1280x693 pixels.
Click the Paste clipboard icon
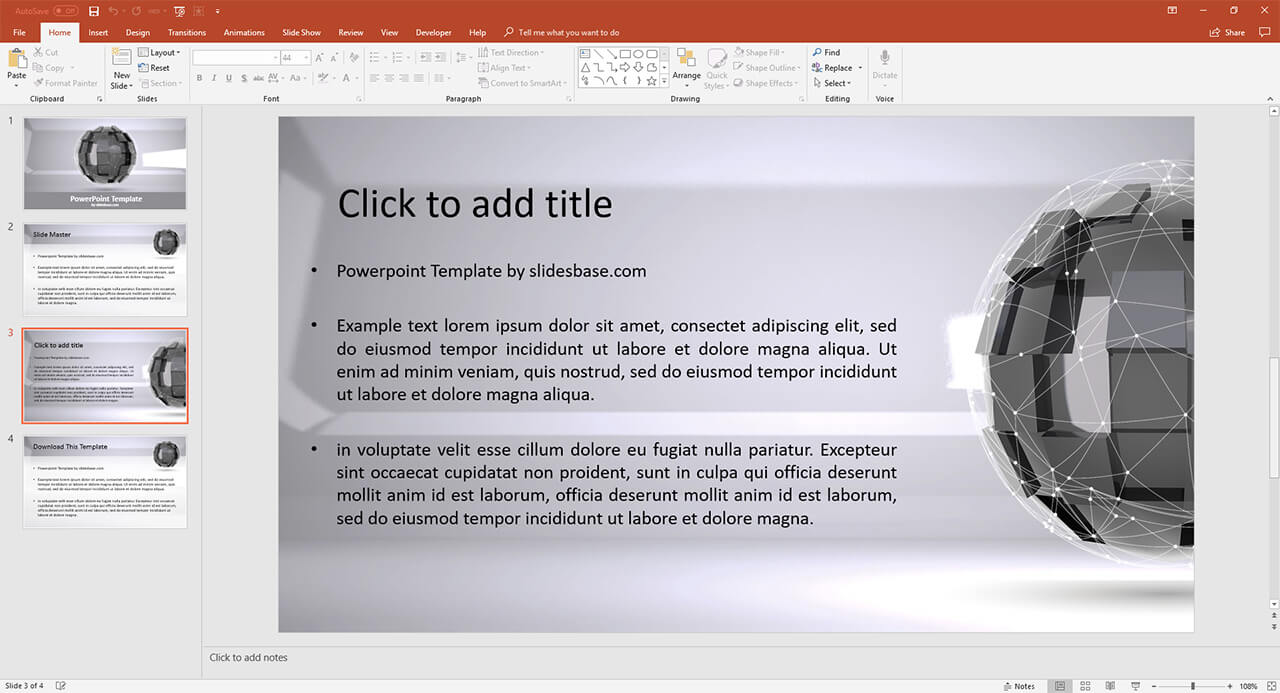[17, 63]
